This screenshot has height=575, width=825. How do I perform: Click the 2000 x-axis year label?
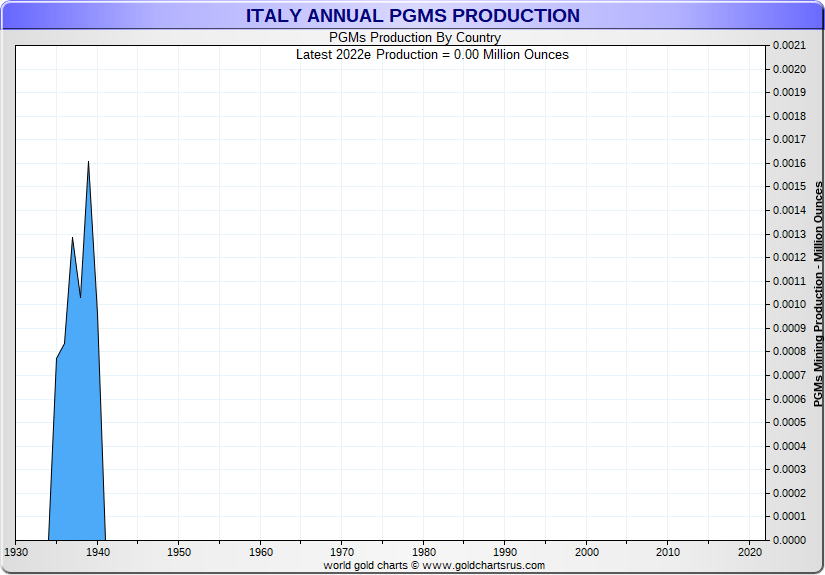[x=586, y=552]
